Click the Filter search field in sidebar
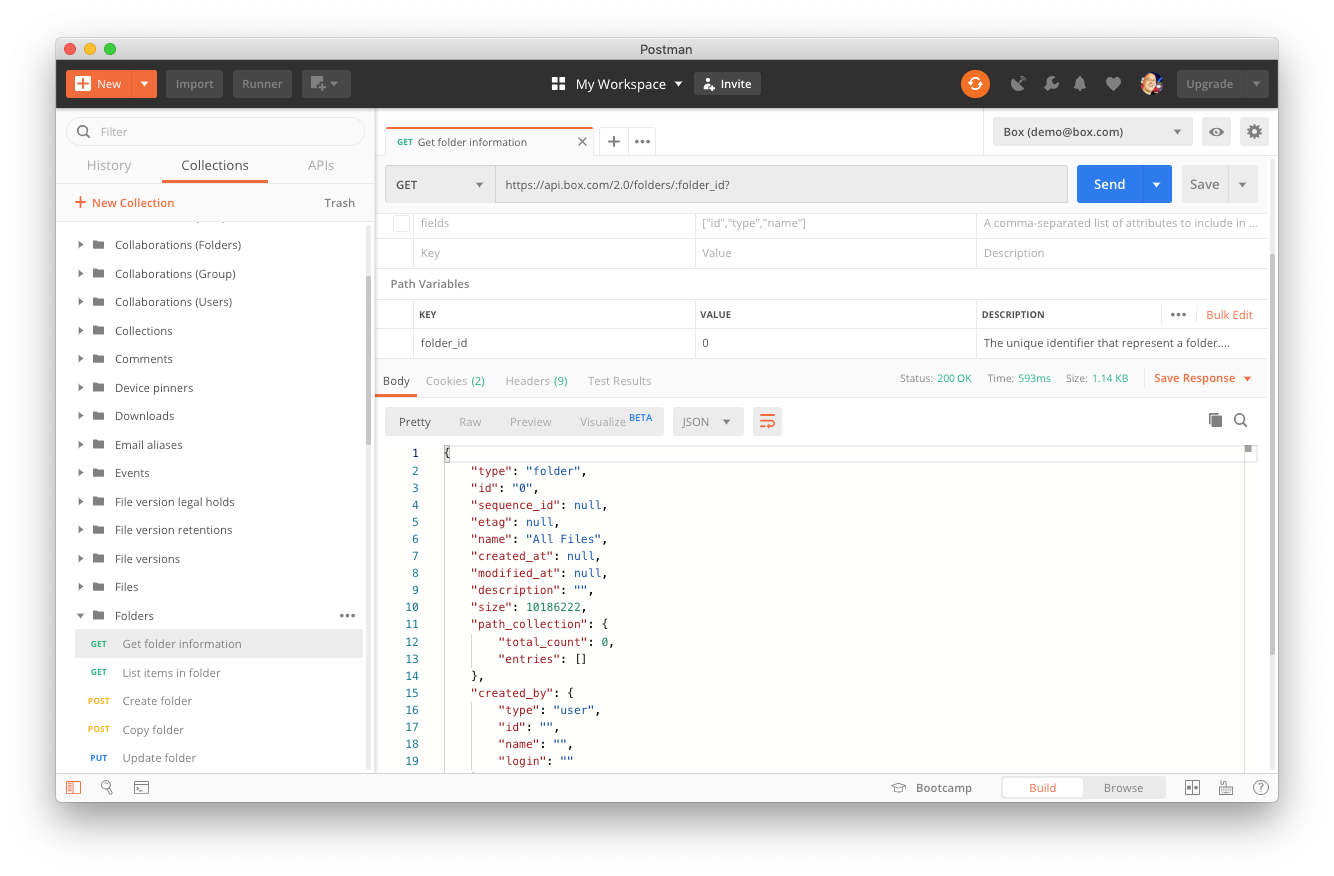1334x876 pixels. (215, 131)
